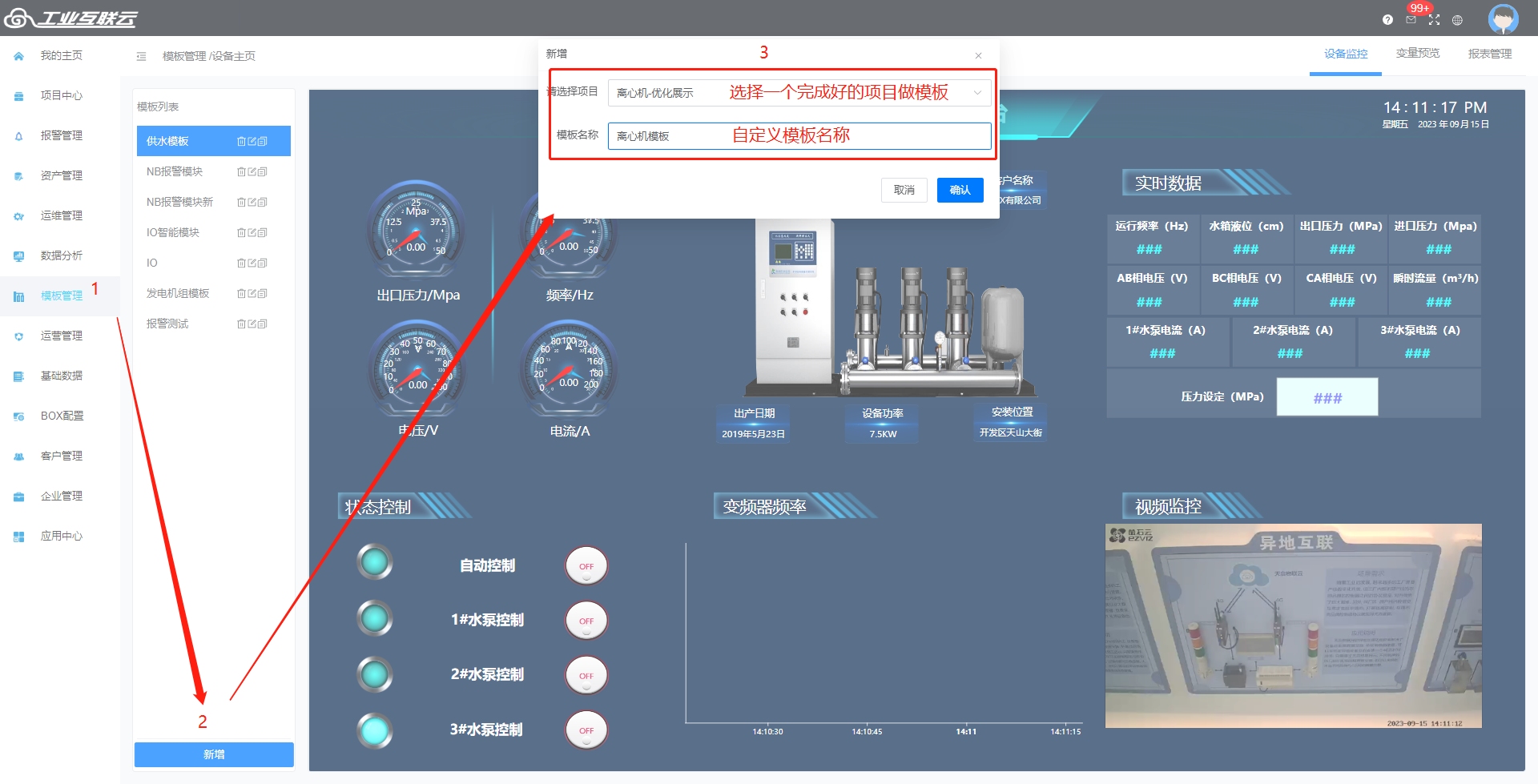Click the 数据分析 icon in sidebar
Screen dimensions: 1538x784
18,256
